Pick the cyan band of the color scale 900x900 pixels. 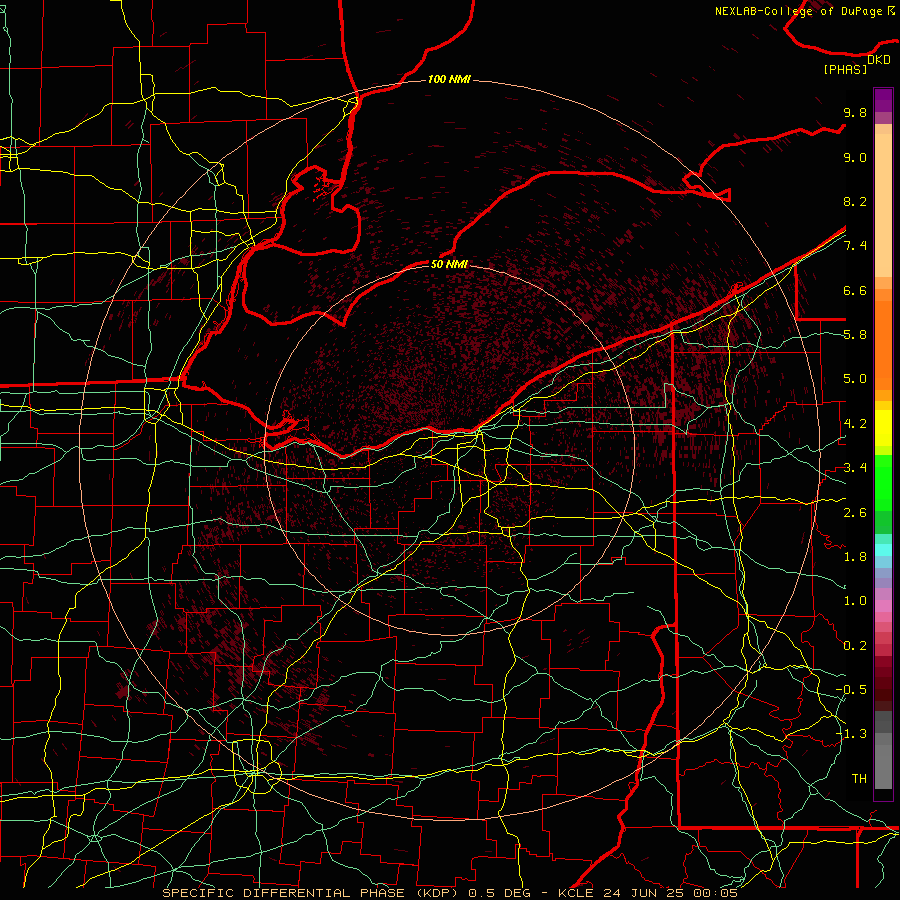tap(883, 550)
